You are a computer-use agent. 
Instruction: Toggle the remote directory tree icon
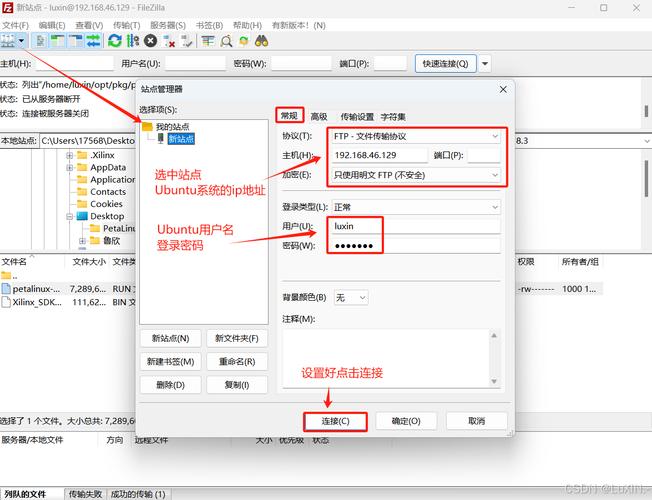[x=76, y=41]
